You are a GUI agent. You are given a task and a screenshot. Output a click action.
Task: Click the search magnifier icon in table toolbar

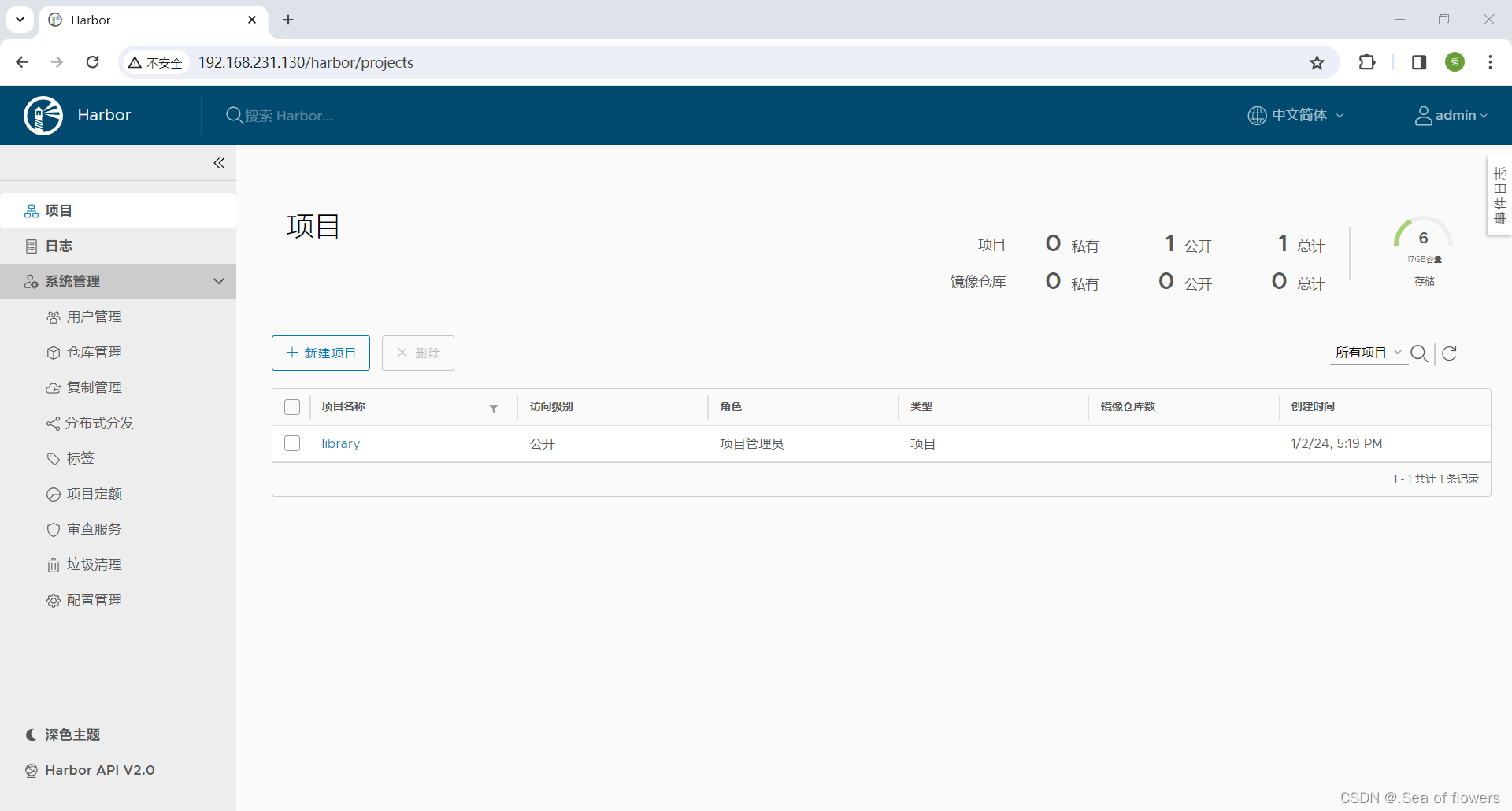click(1419, 353)
